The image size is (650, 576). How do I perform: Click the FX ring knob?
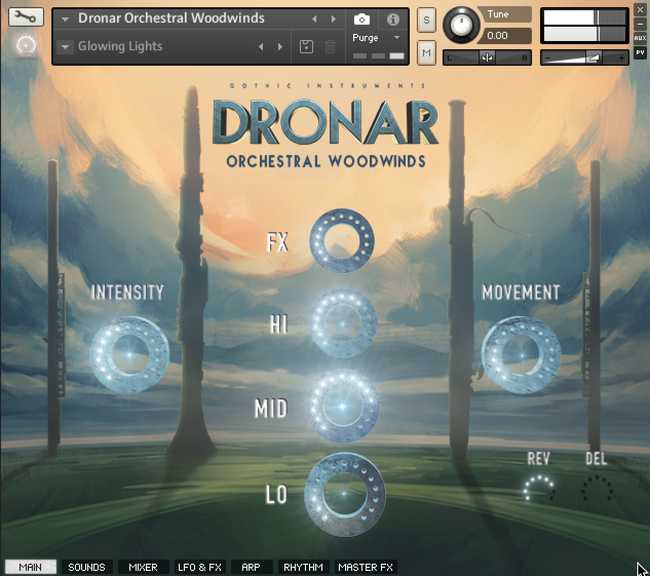[342, 241]
